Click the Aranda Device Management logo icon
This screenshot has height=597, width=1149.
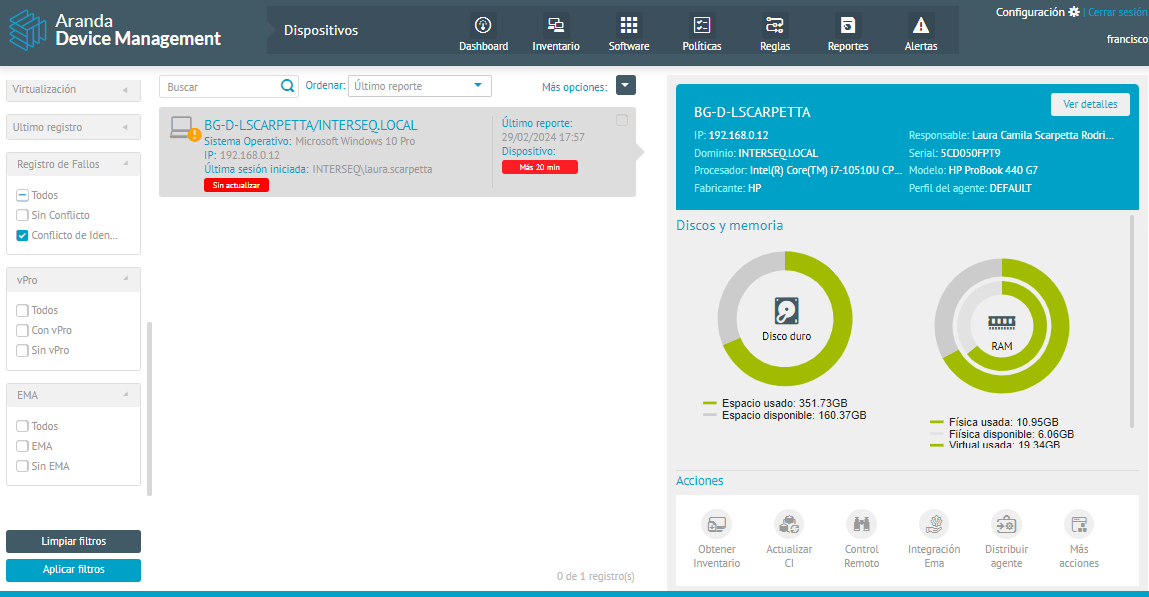(28, 30)
